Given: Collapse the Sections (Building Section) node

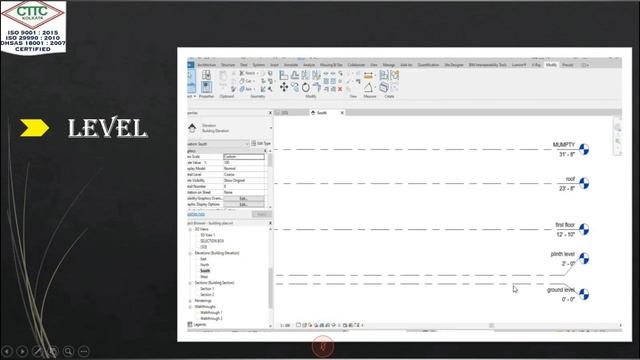Looking at the screenshot, I should pyautogui.click(x=190, y=283).
